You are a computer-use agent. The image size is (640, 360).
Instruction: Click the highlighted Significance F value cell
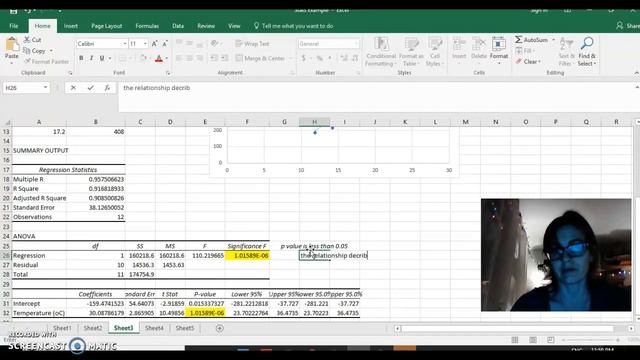pyautogui.click(x=247, y=256)
